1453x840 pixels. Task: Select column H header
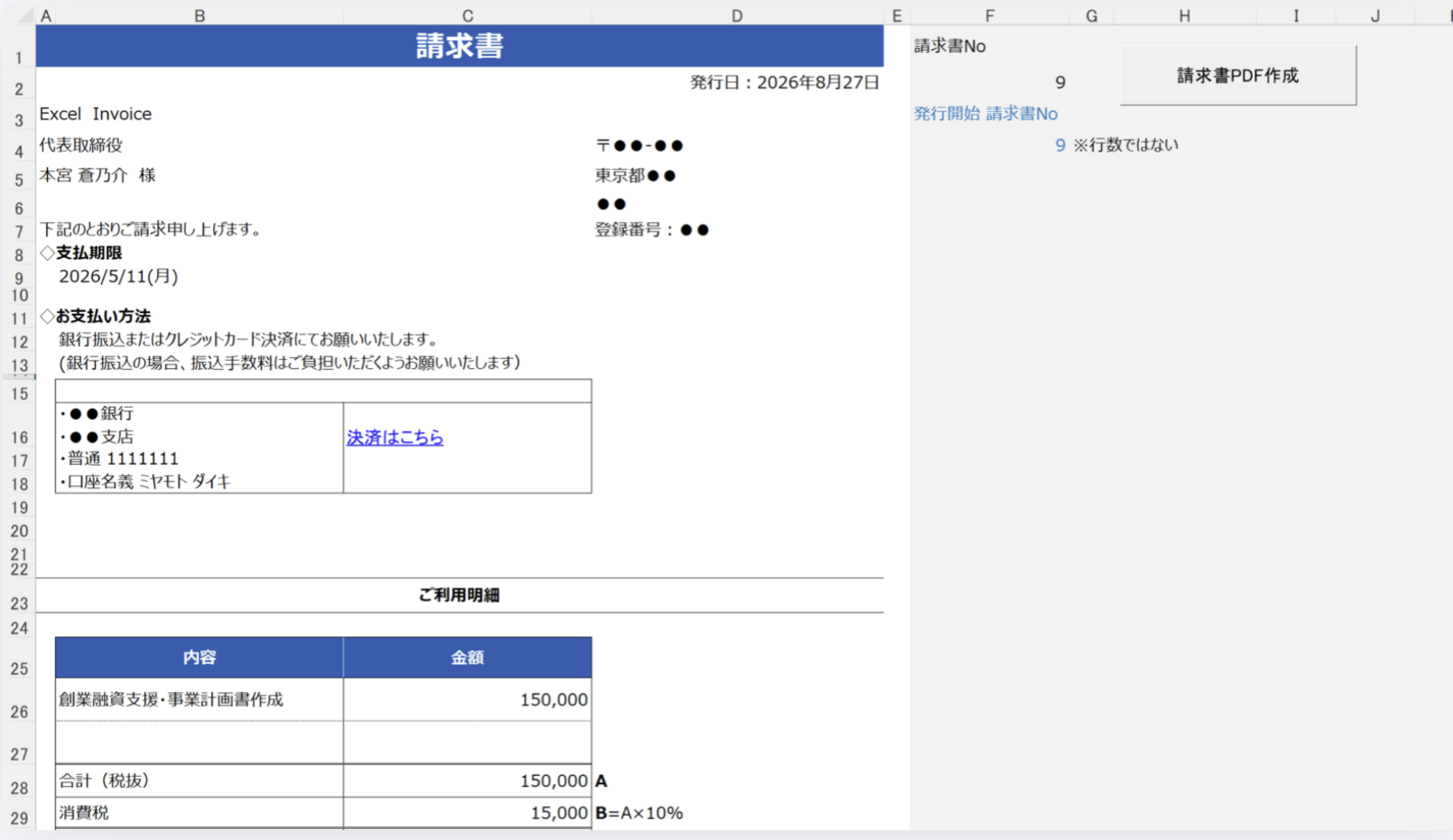[1184, 15]
